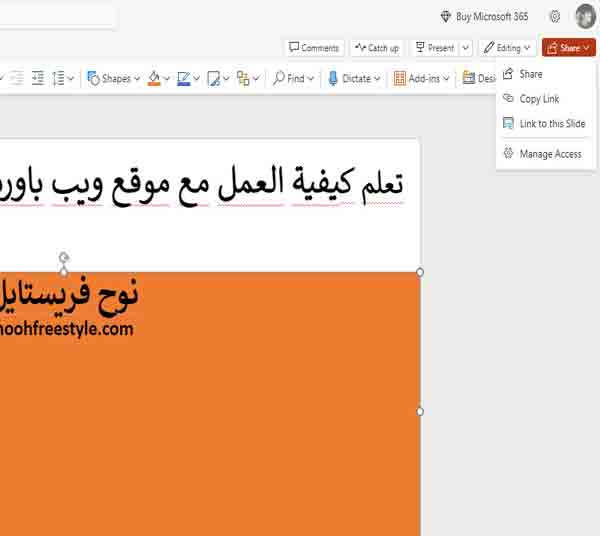Click into the search box

tap(57, 15)
